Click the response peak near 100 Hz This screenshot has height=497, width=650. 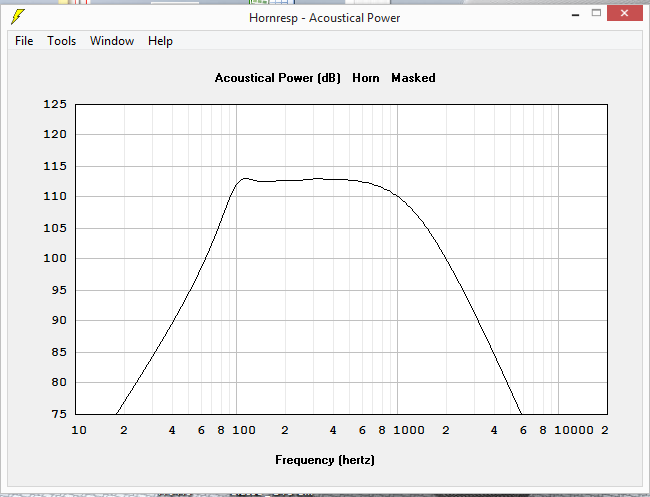coord(245,178)
